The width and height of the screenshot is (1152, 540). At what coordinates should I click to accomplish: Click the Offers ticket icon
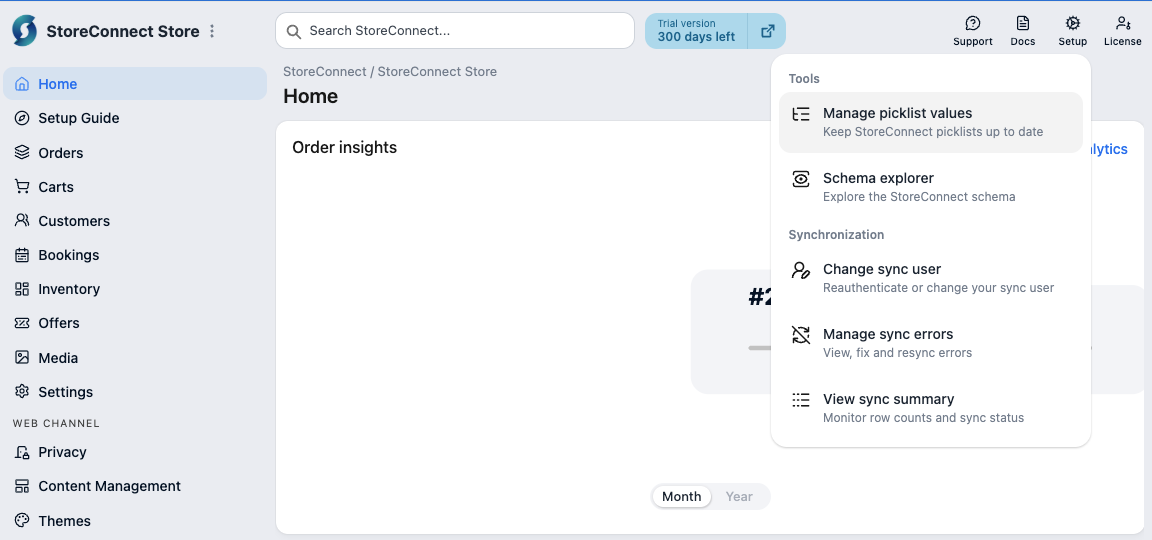click(x=22, y=323)
